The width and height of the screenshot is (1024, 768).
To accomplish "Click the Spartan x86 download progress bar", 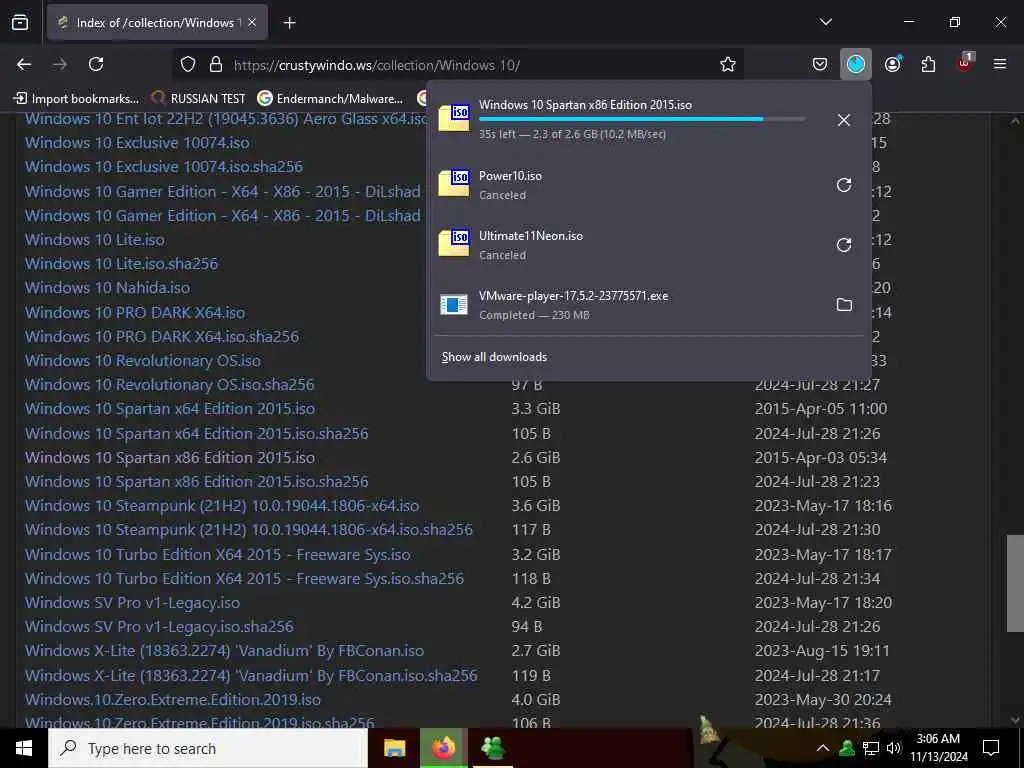I will point(642,119).
